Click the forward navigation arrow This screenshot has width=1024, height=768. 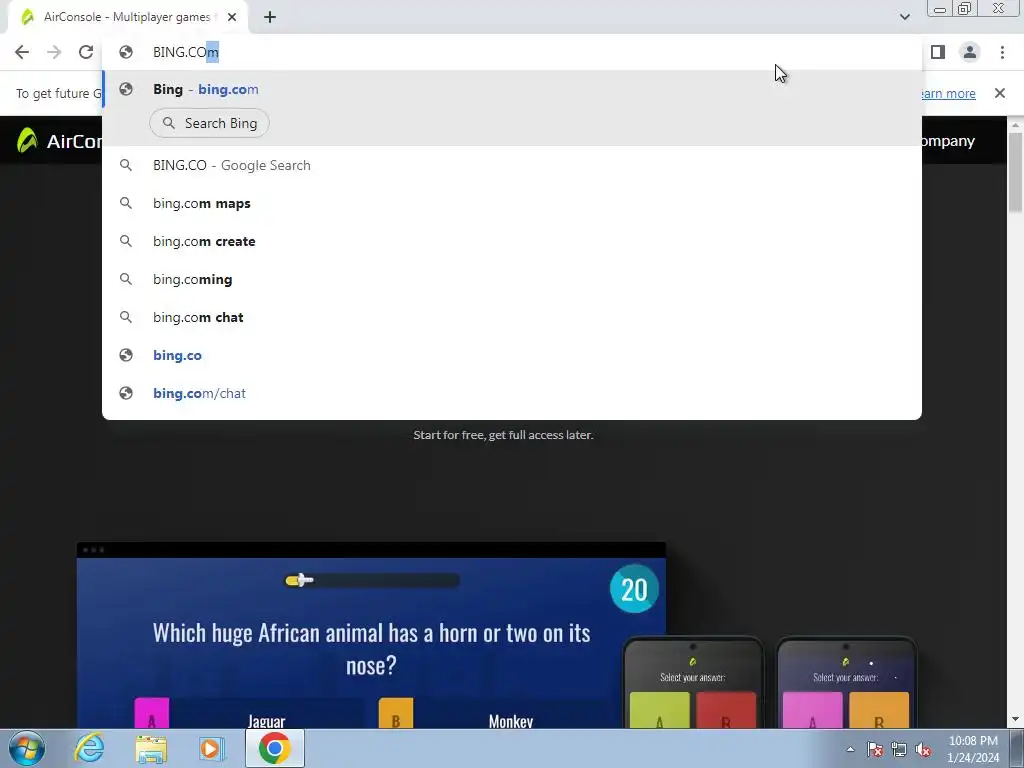click(54, 52)
